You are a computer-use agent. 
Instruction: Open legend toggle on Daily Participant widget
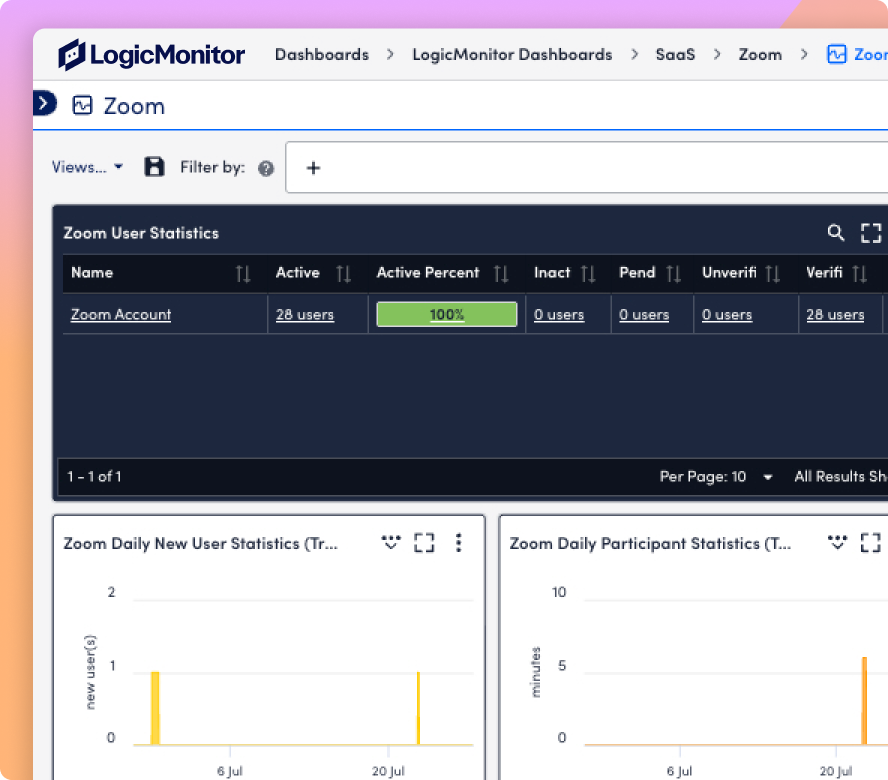click(x=837, y=542)
